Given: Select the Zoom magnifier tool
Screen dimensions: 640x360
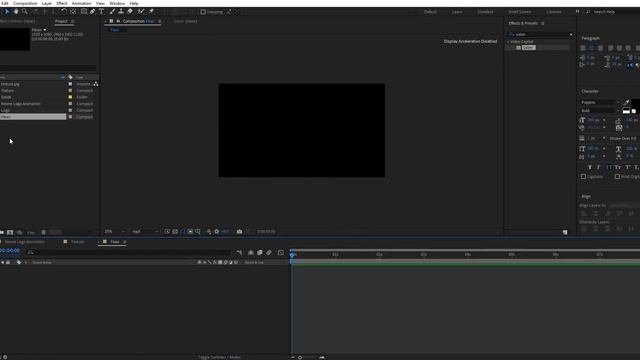Looking at the screenshot, I should 25,12.
